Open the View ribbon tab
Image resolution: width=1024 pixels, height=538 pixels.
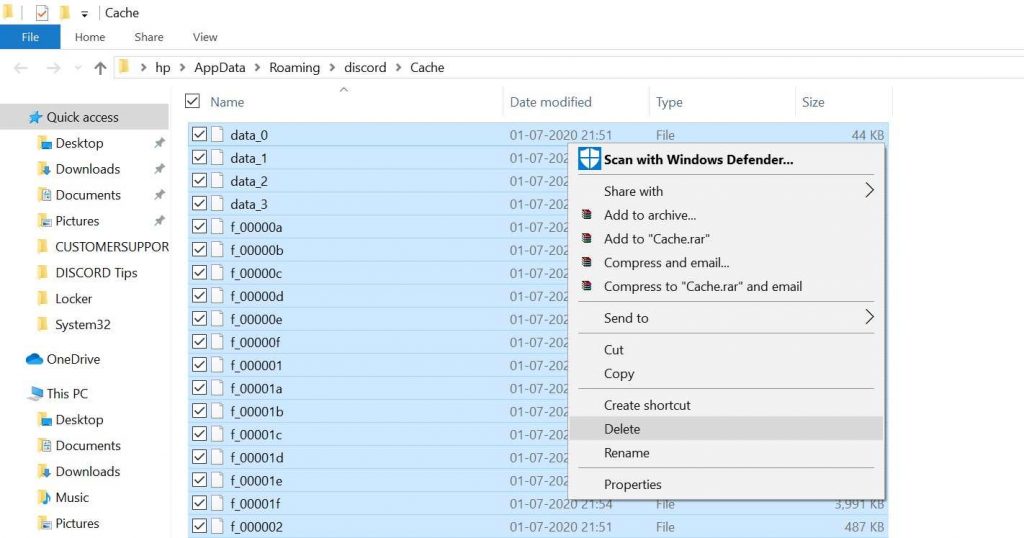click(x=205, y=37)
